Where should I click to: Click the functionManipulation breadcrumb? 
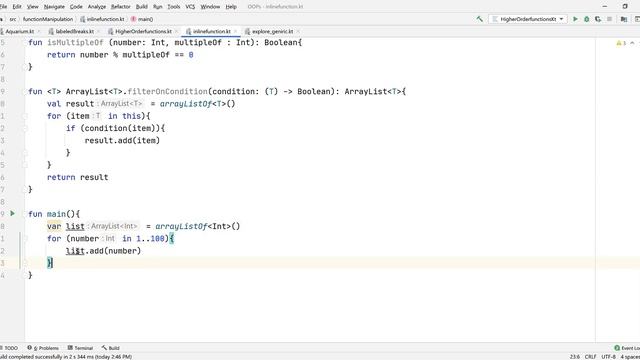click(x=48, y=19)
